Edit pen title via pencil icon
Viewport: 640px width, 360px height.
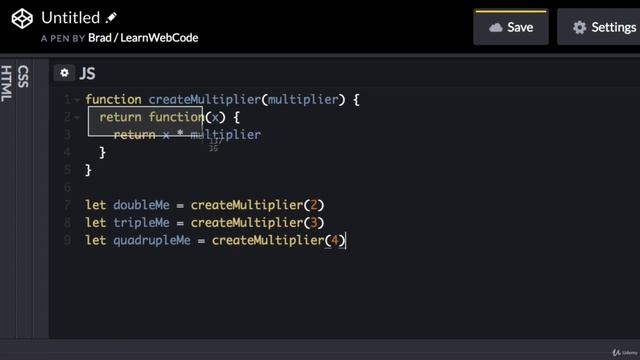pos(111,18)
